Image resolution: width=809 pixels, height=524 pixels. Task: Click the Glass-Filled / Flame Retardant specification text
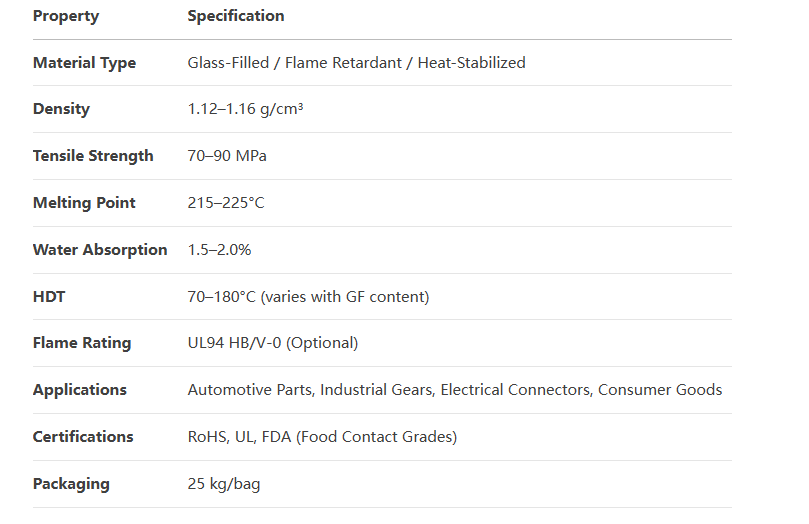[356, 63]
